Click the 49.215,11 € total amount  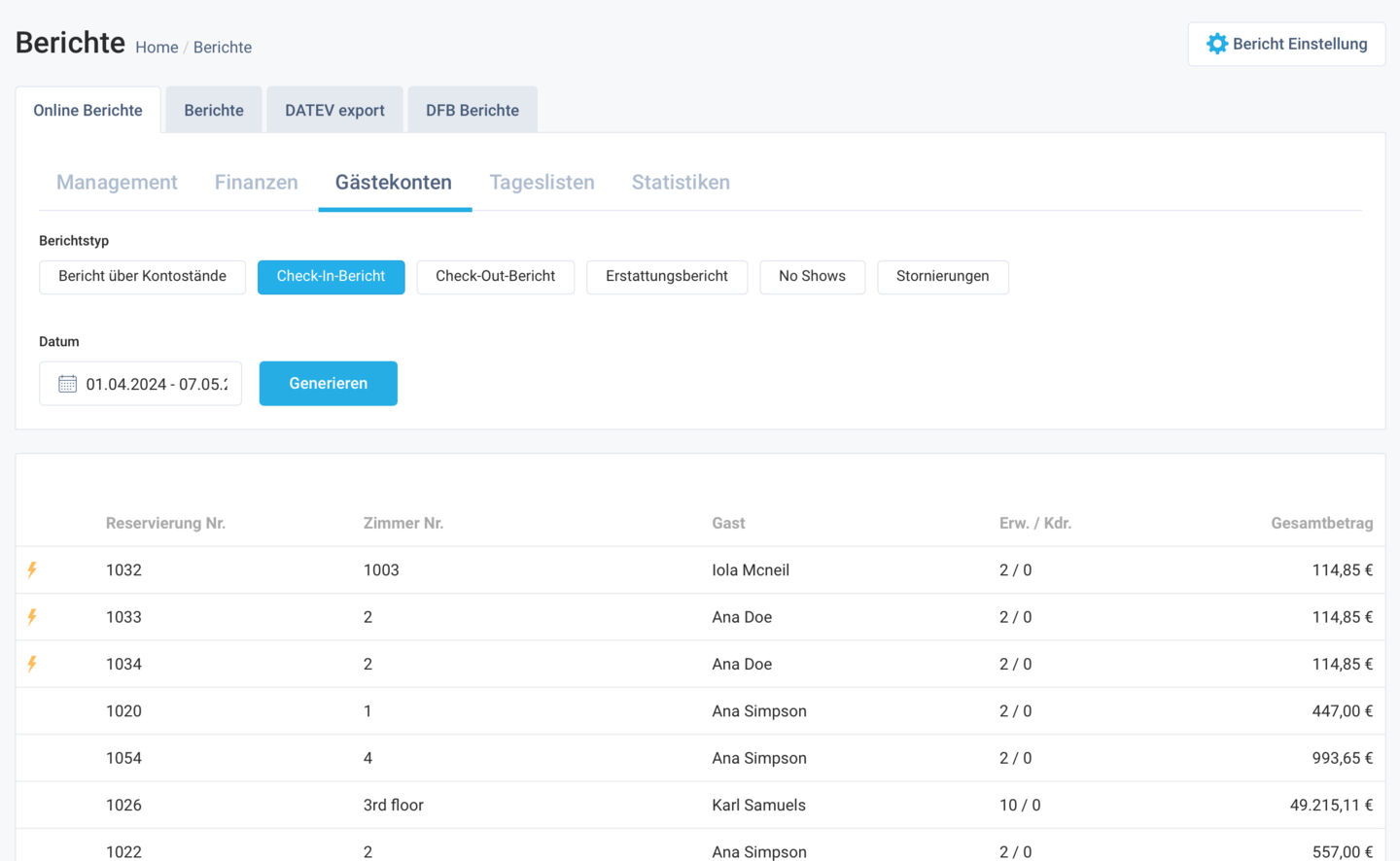point(1331,806)
